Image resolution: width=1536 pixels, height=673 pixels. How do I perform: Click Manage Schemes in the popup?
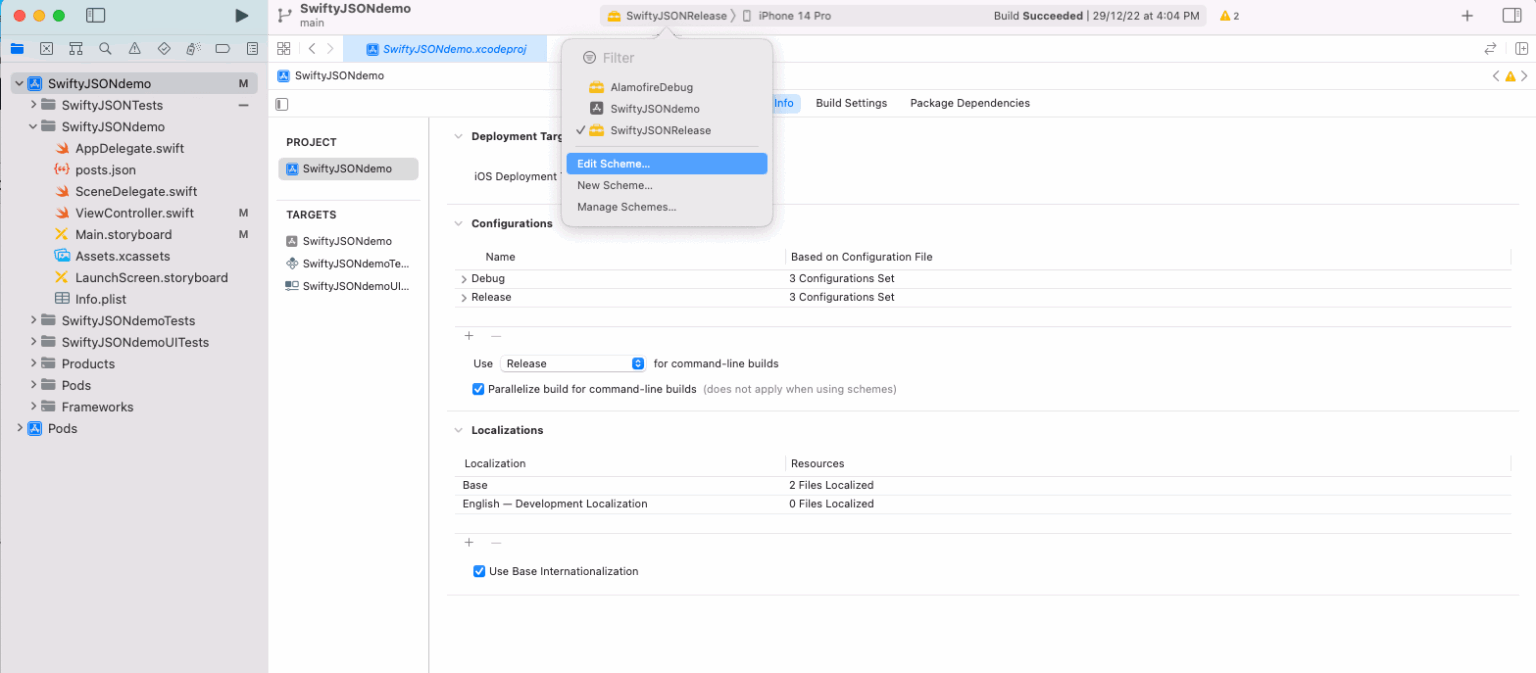(627, 207)
